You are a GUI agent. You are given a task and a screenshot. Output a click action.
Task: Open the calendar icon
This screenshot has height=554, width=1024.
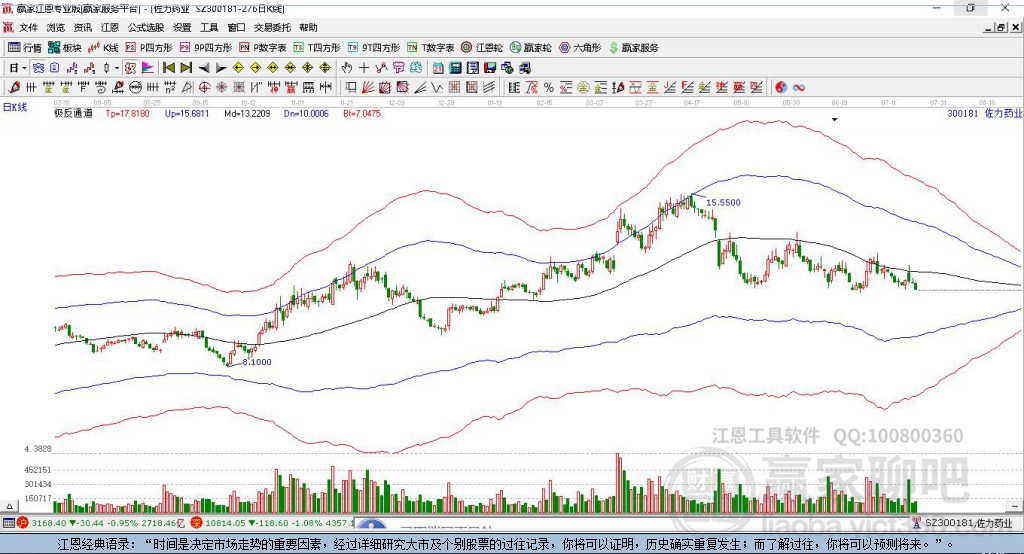pyautogui.click(x=438, y=68)
